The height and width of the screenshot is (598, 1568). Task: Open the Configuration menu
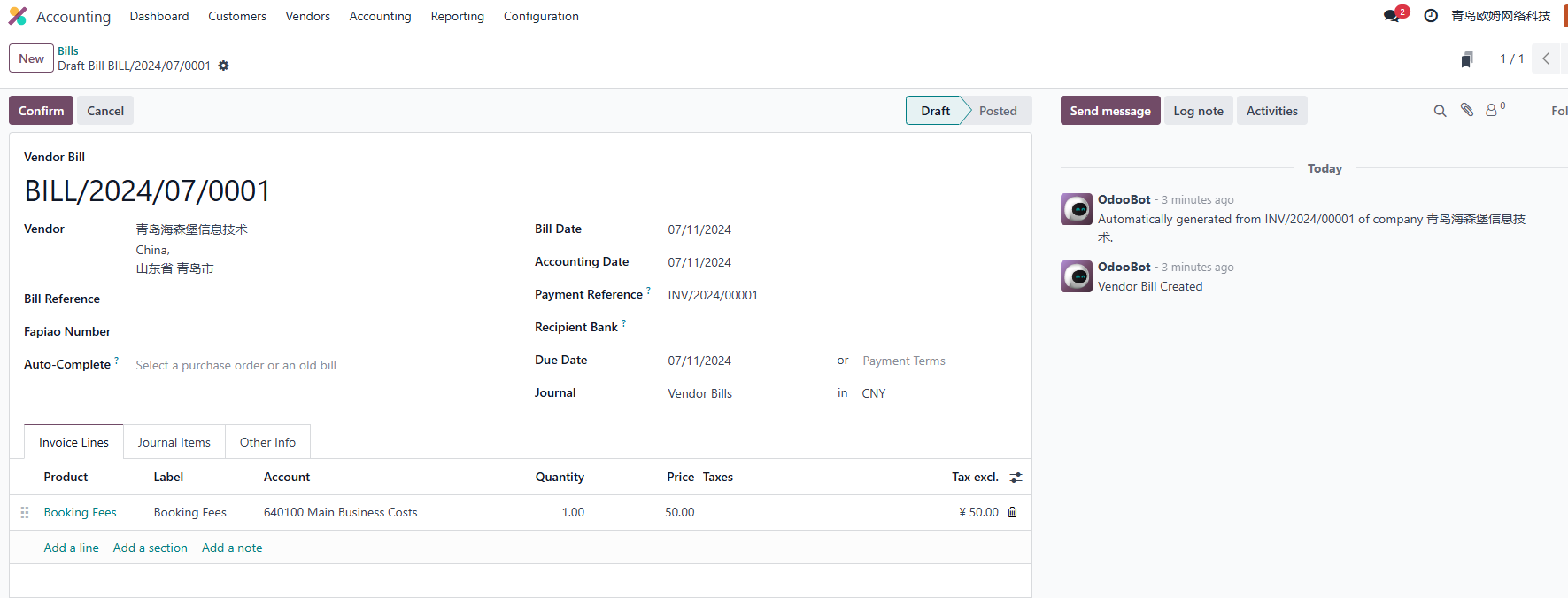pos(541,16)
